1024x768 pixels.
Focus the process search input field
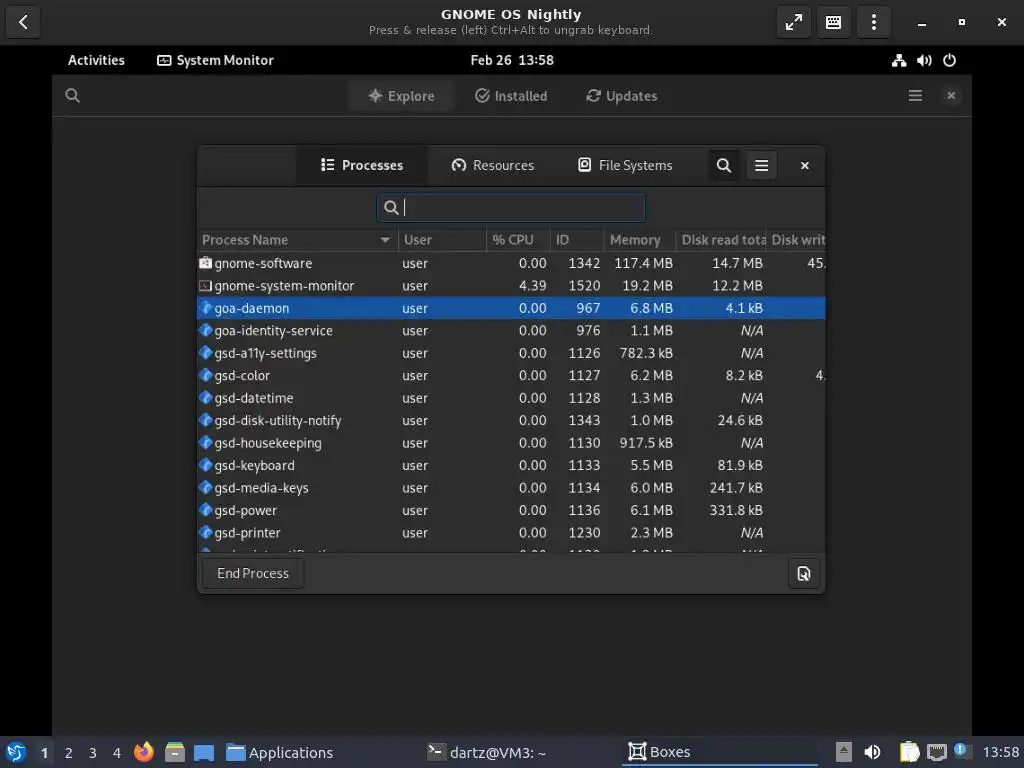(511, 208)
